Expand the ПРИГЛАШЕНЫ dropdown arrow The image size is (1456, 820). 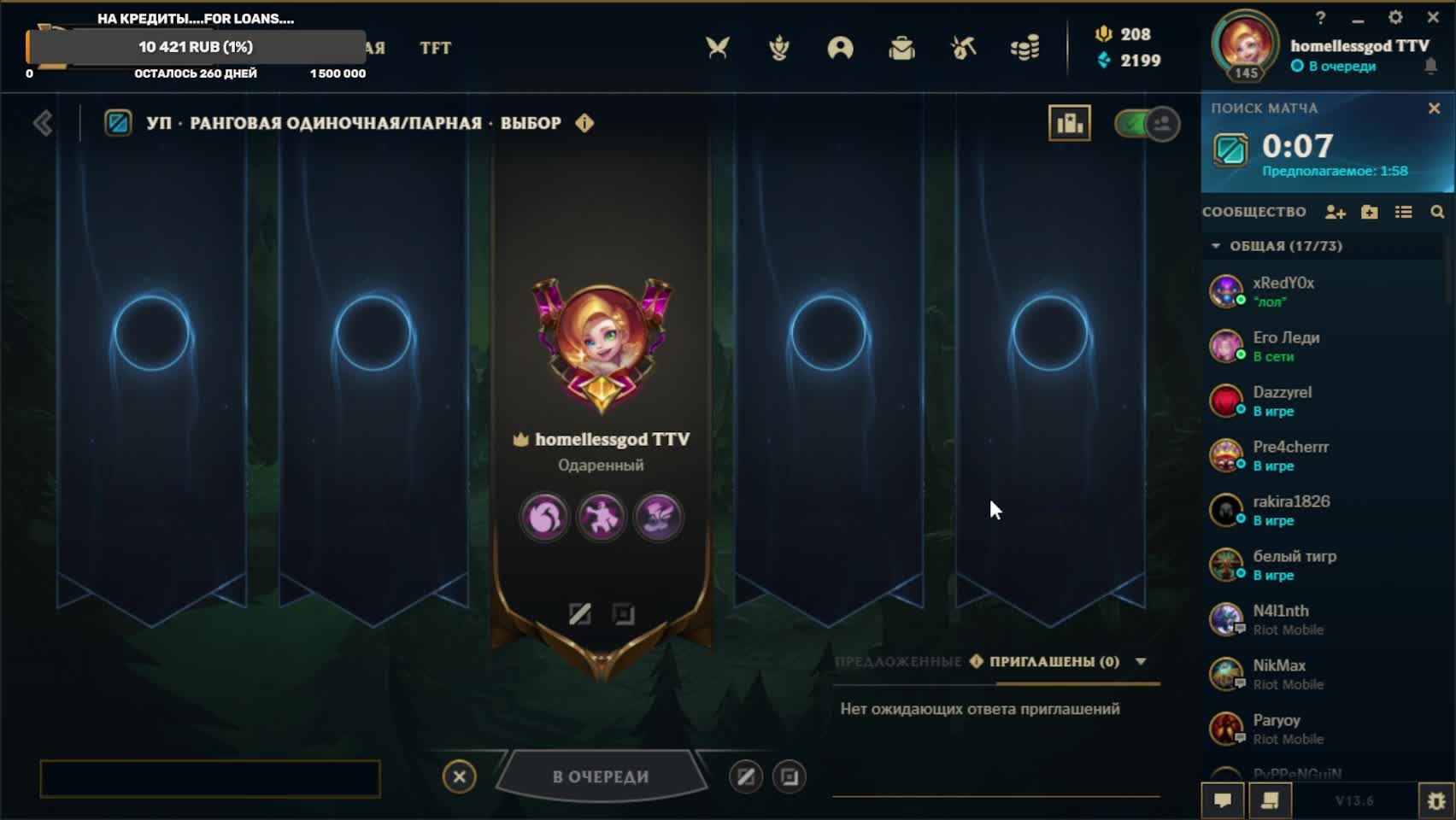click(1141, 661)
